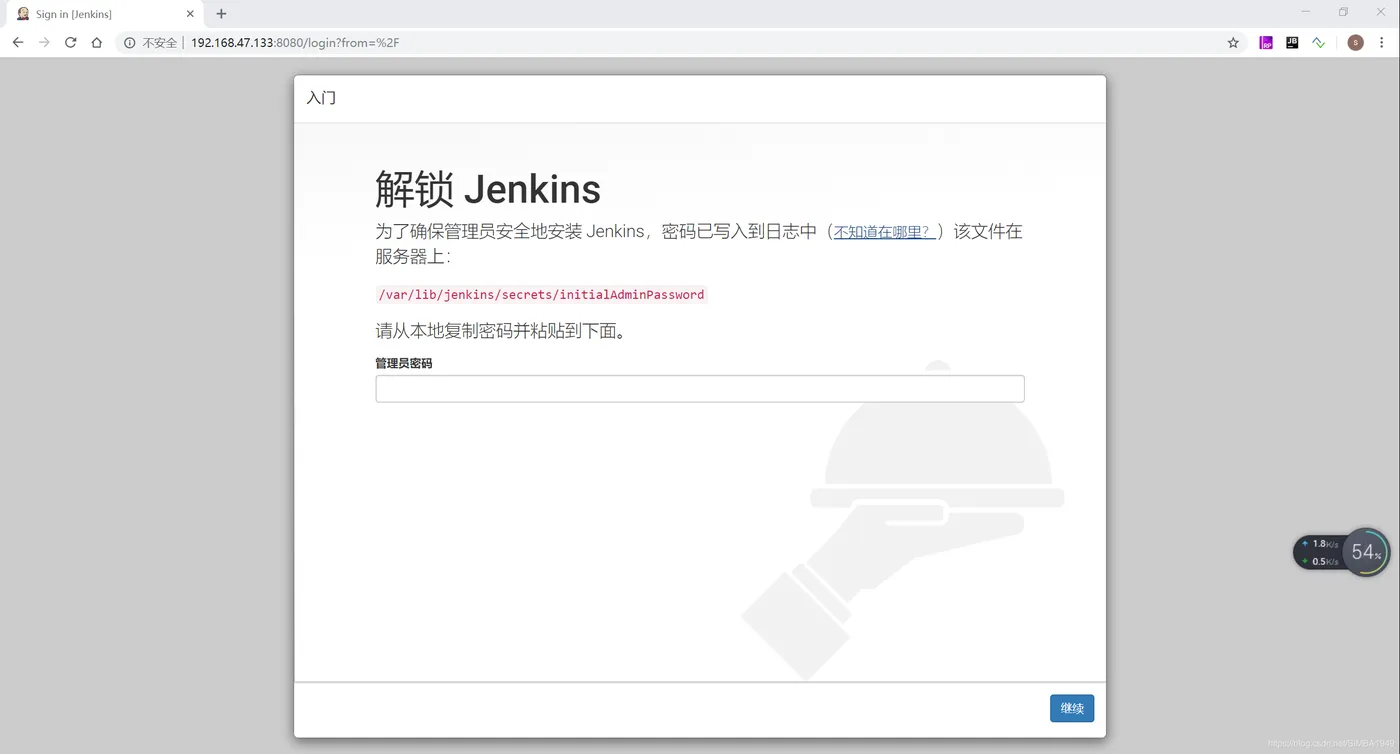
Task: Click the 请从本地复制密码并粘贴到下面 instruction text
Action: [x=501, y=331]
